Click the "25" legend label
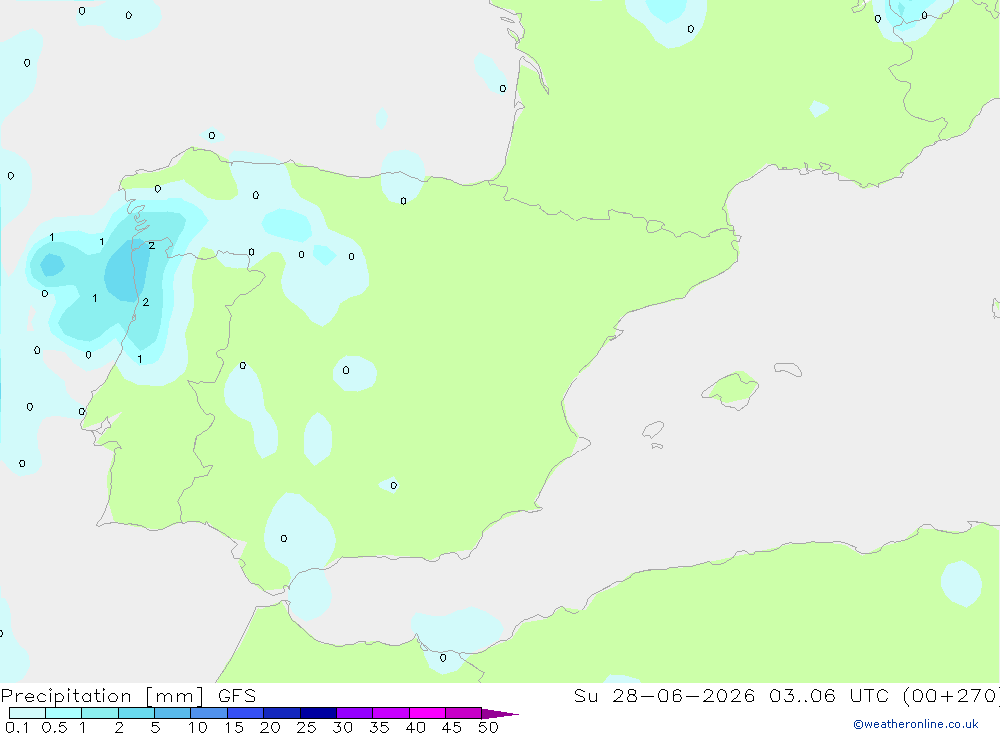1000x733 pixels. click(307, 727)
